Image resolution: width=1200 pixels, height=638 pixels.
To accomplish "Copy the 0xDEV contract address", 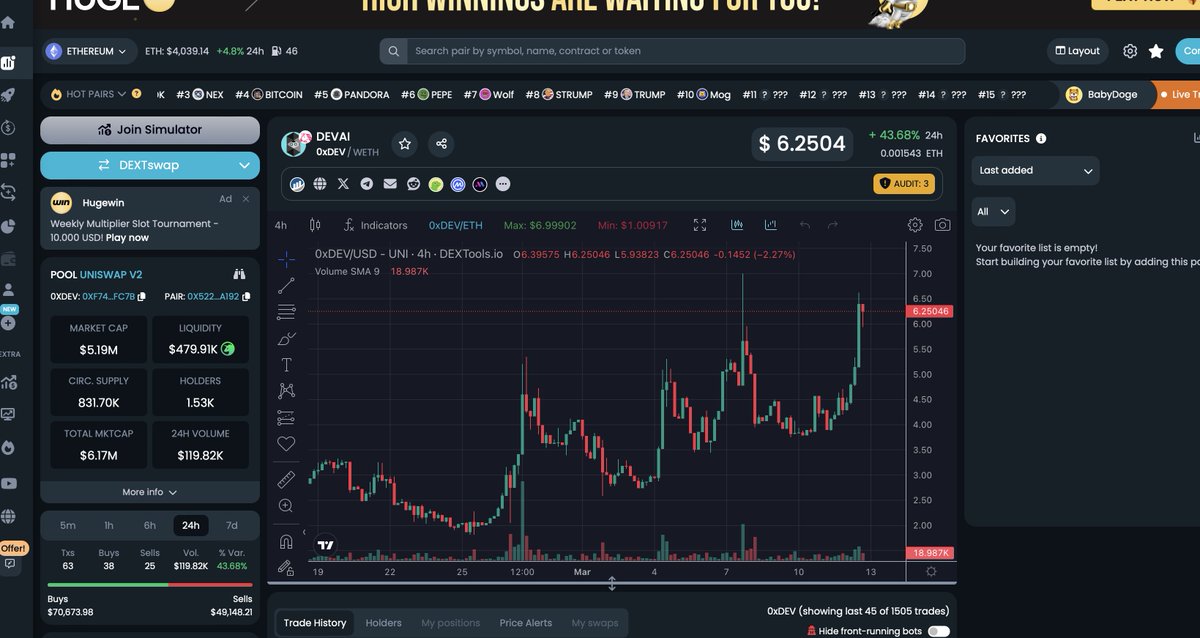I will click(x=142, y=297).
